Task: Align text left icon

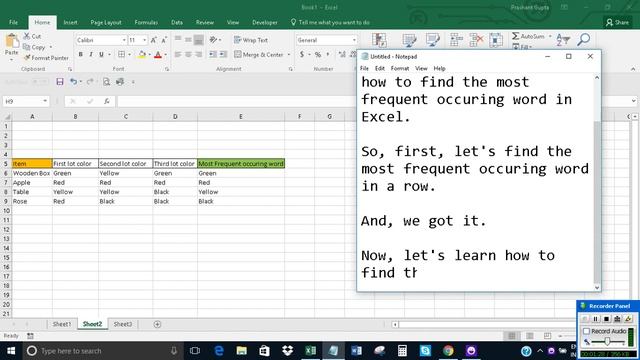Action: click(178, 54)
